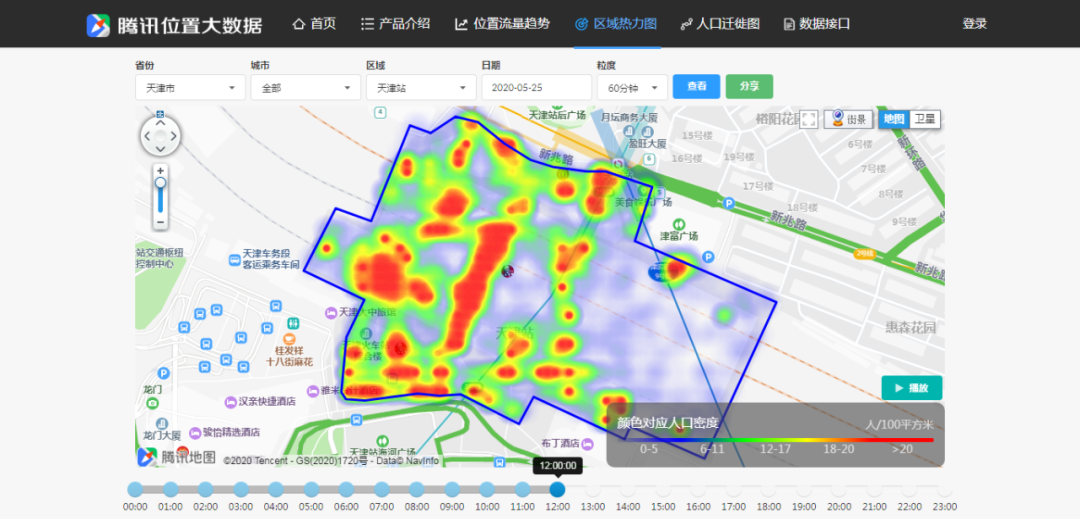The image size is (1080, 519).
Task: Click the Tencent Location Big Data logo
Action: click(175, 24)
